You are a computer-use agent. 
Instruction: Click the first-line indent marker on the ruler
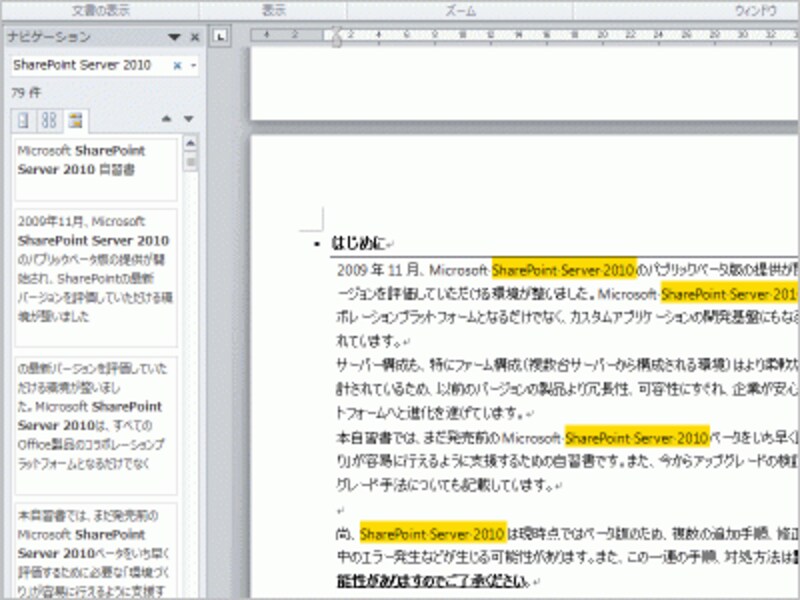coord(336,32)
